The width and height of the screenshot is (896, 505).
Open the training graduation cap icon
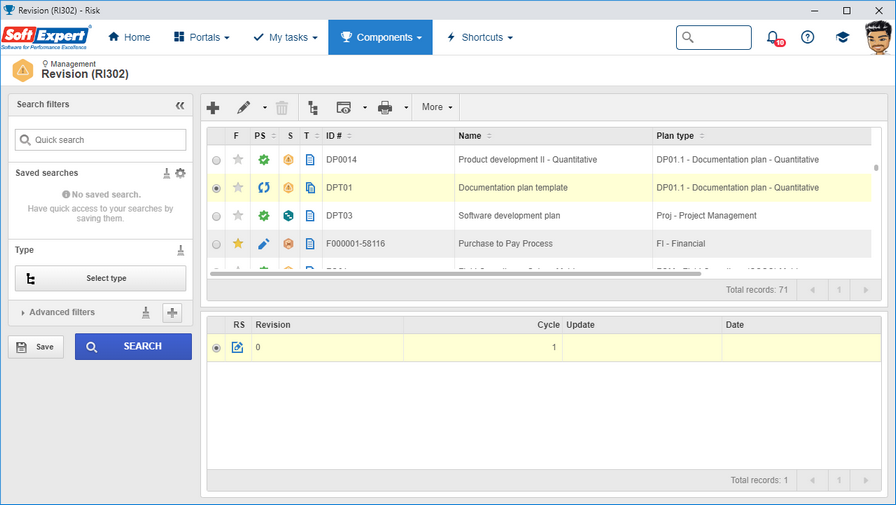tap(842, 37)
